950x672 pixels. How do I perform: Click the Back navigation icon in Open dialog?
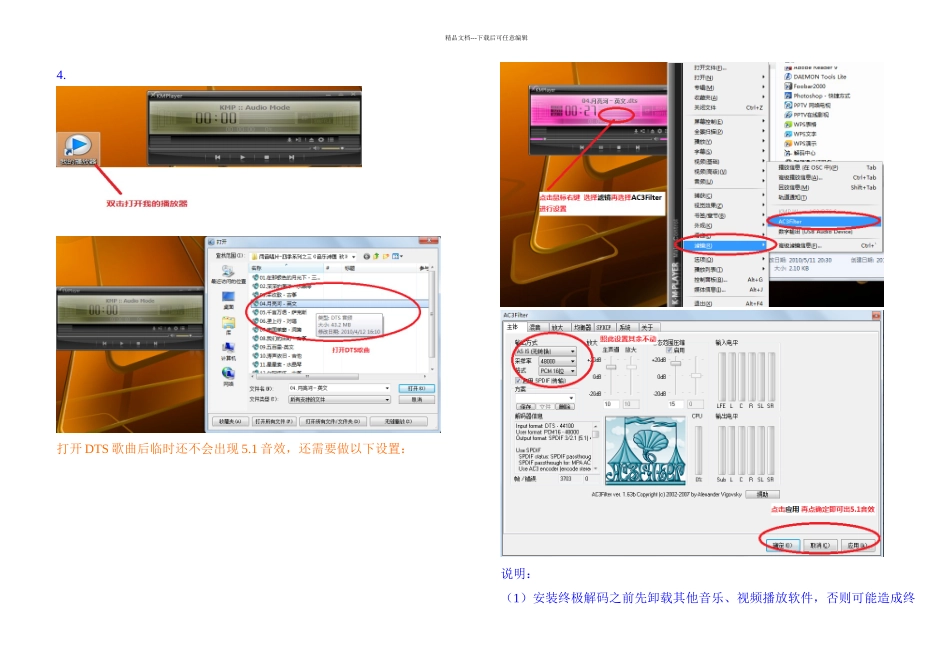point(367,256)
